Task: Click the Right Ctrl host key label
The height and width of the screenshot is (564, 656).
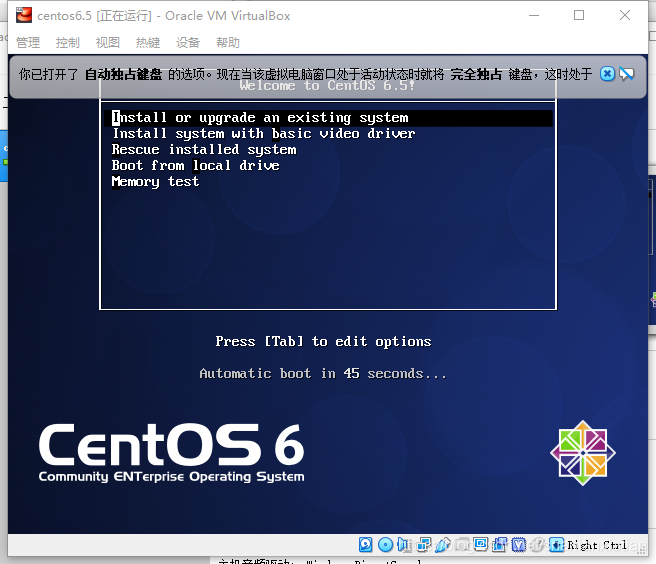Action: click(597, 545)
